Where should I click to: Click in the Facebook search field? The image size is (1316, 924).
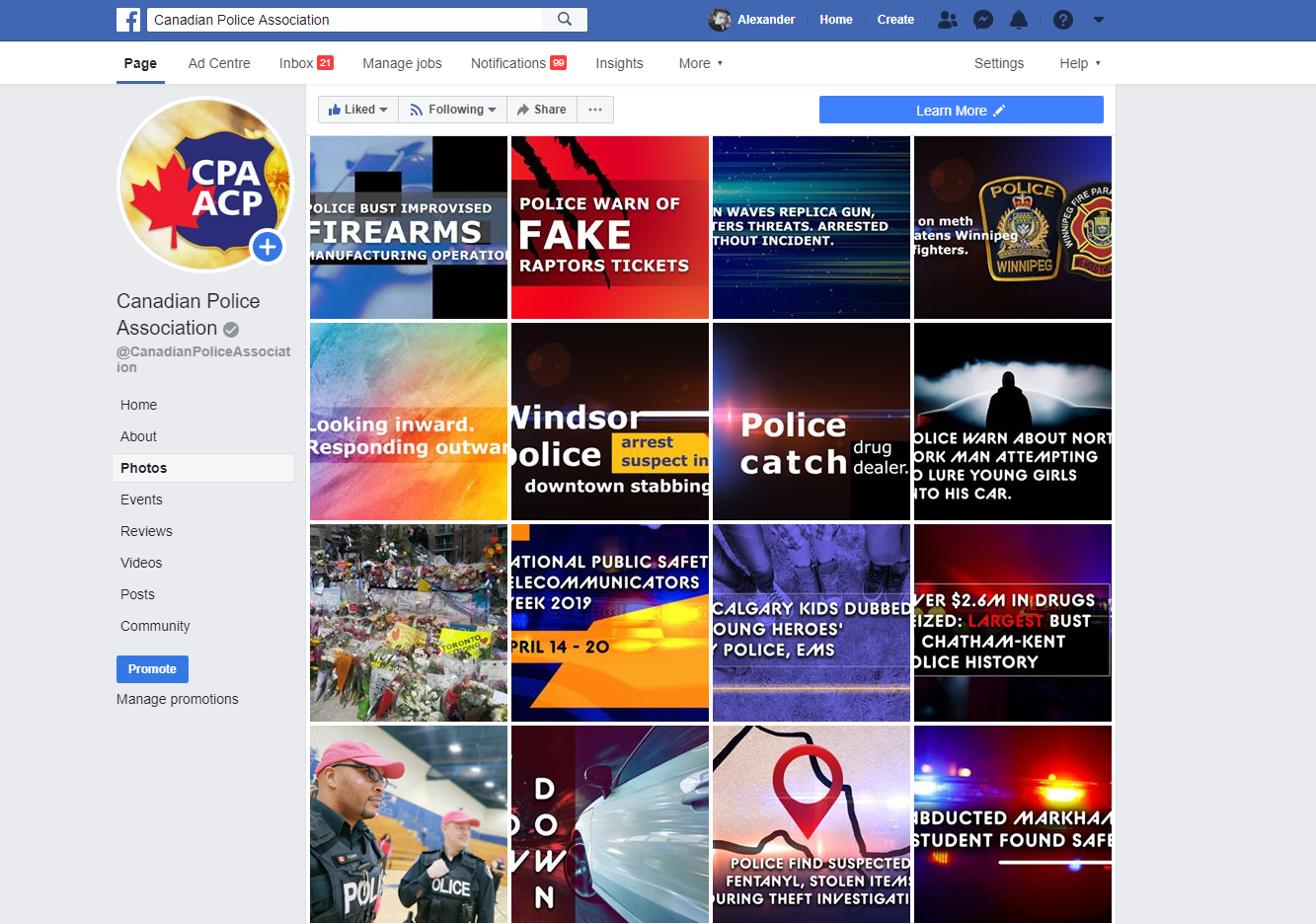[346, 20]
